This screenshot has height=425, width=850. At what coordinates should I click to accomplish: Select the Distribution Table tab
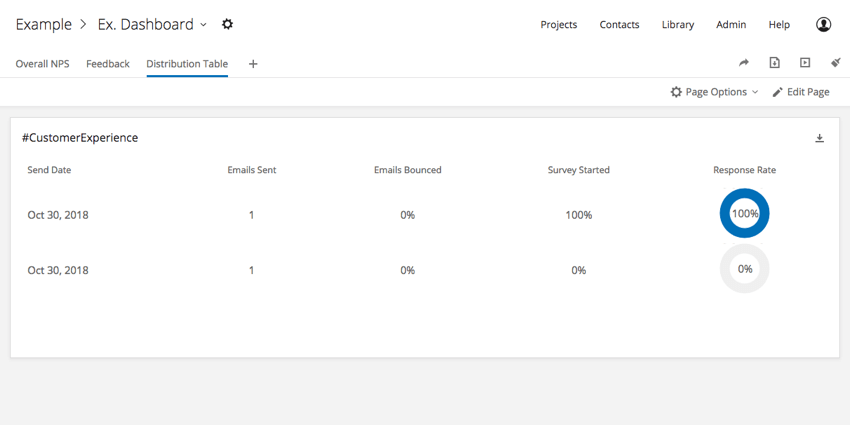click(187, 64)
